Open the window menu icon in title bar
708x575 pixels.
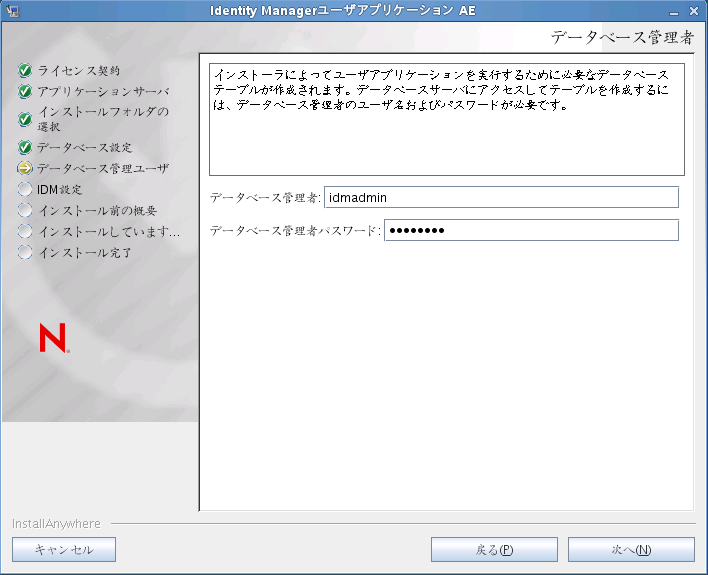tap(12, 11)
